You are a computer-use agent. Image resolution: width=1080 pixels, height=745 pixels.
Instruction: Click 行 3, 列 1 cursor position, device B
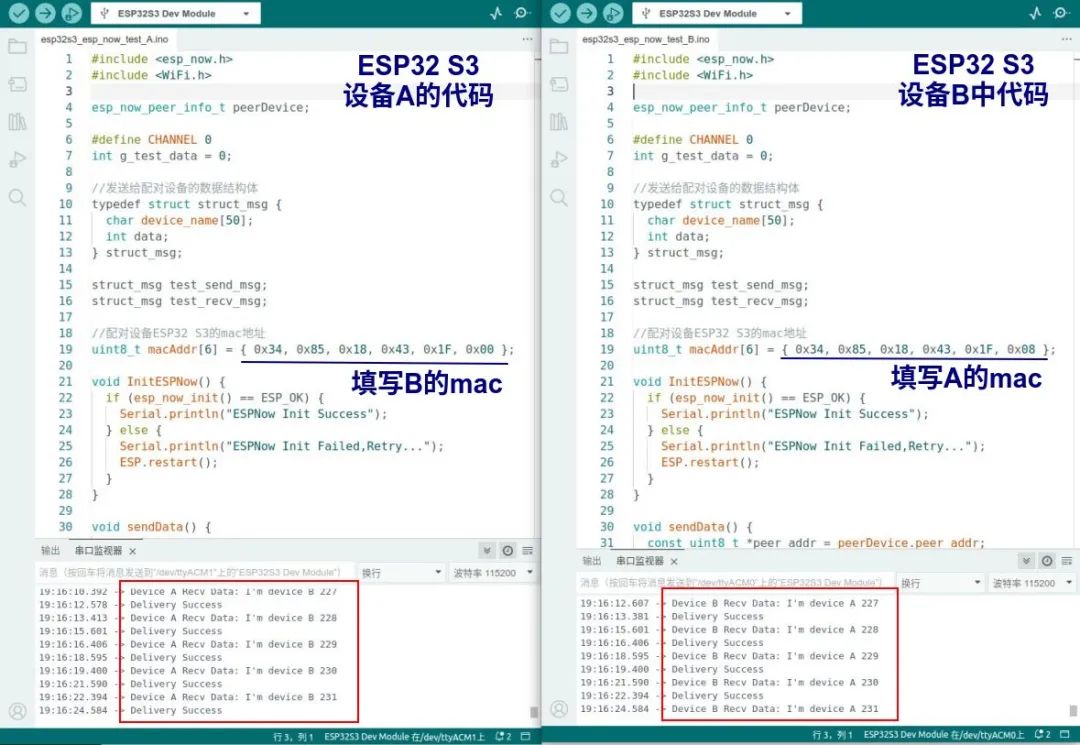point(833,735)
